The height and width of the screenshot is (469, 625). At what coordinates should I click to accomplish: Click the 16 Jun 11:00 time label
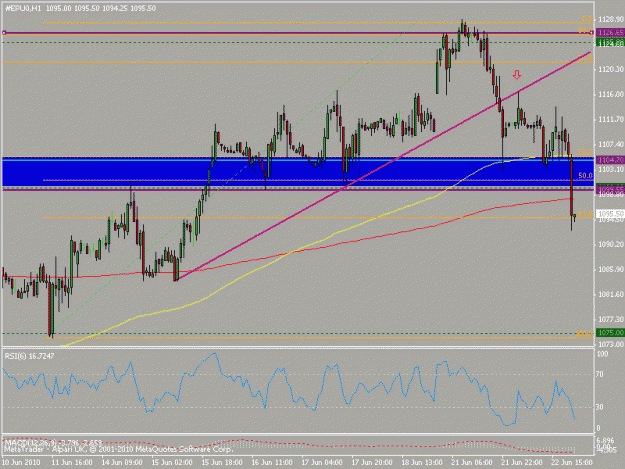coord(272,462)
